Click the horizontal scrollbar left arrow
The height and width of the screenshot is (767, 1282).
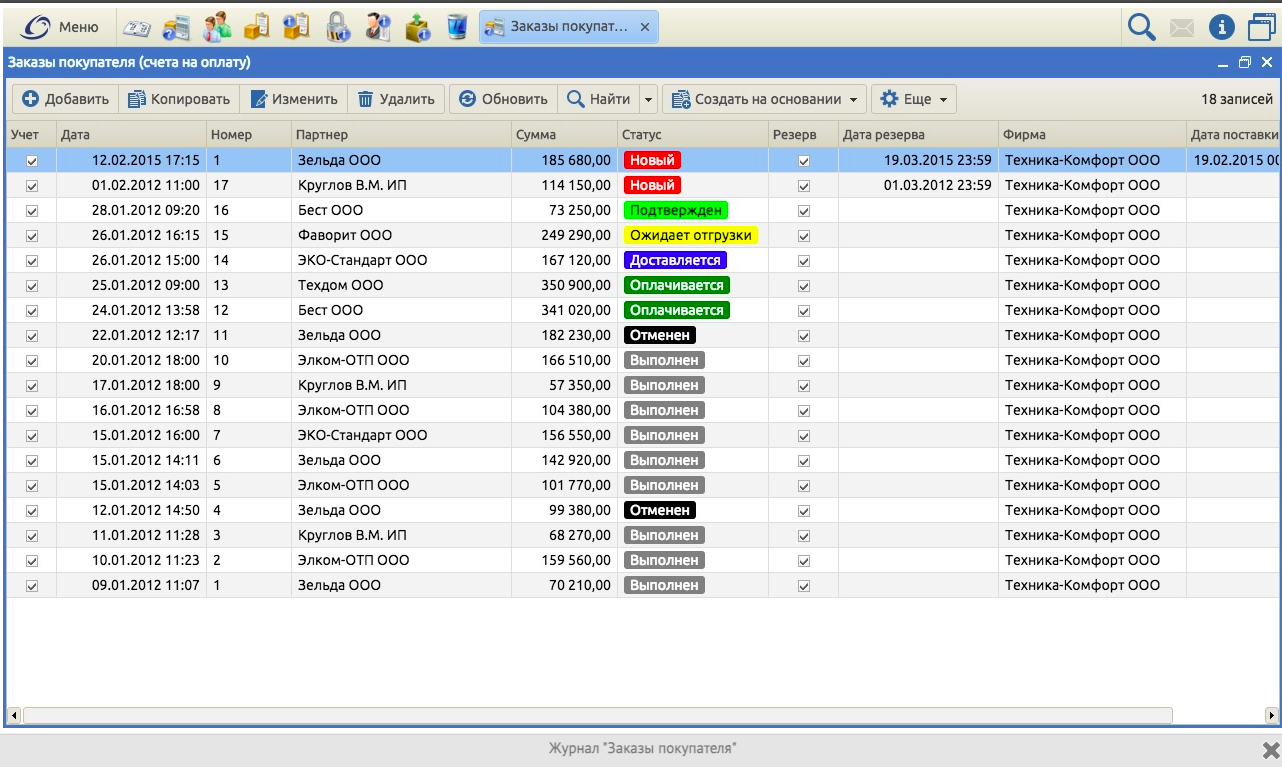click(14, 716)
